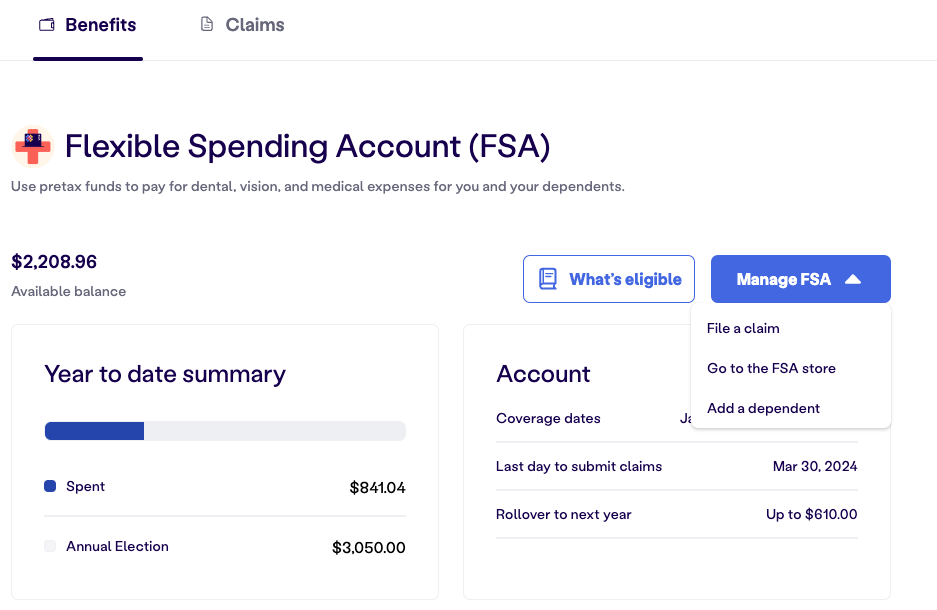This screenshot has width=937, height=610.
Task: Click the $2,208.96 available balance amount
Action: point(54,262)
